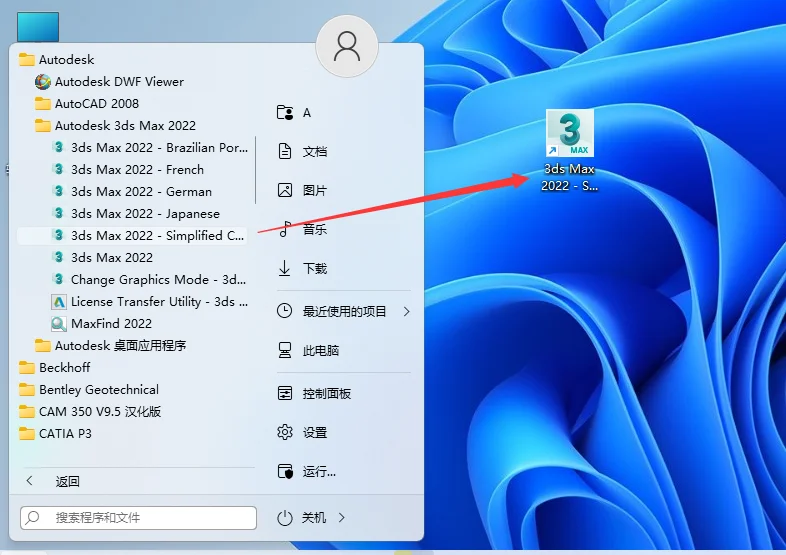786x555 pixels.
Task: Launch 3ds Max 2022 - Simplified Chinese
Action: pos(132,236)
